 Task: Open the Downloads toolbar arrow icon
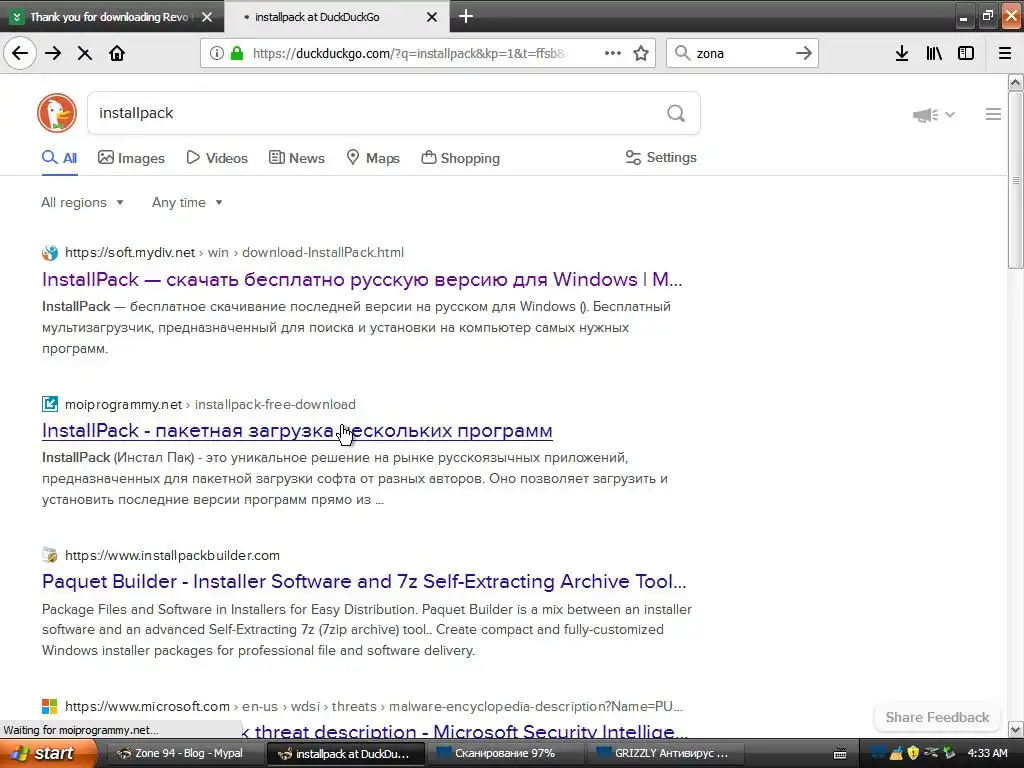pyautogui.click(x=902, y=54)
